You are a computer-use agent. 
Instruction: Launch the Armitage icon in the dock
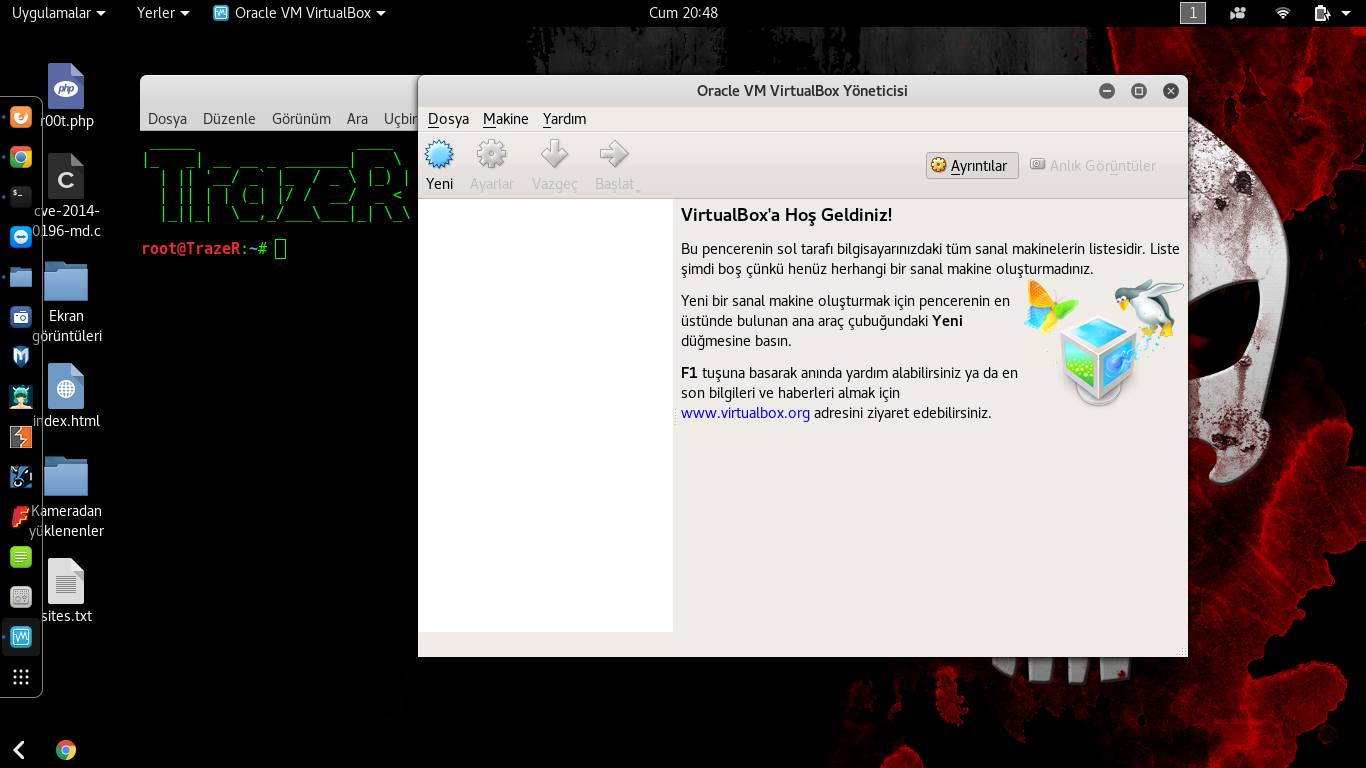click(21, 397)
